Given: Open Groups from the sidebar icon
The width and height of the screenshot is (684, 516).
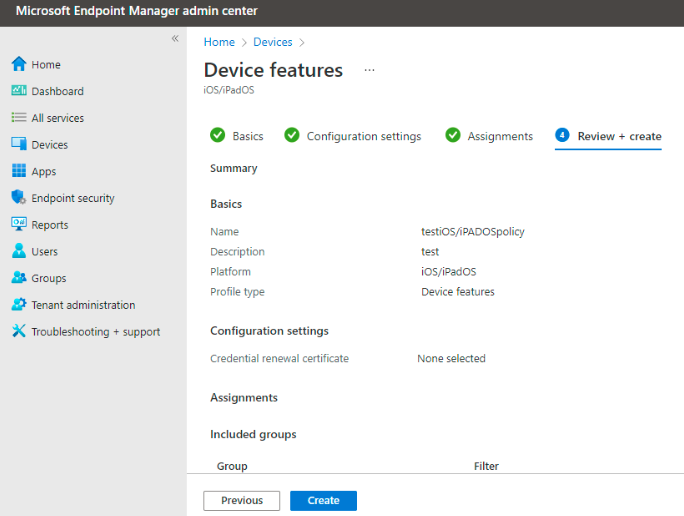Looking at the screenshot, I should pyautogui.click(x=19, y=278).
